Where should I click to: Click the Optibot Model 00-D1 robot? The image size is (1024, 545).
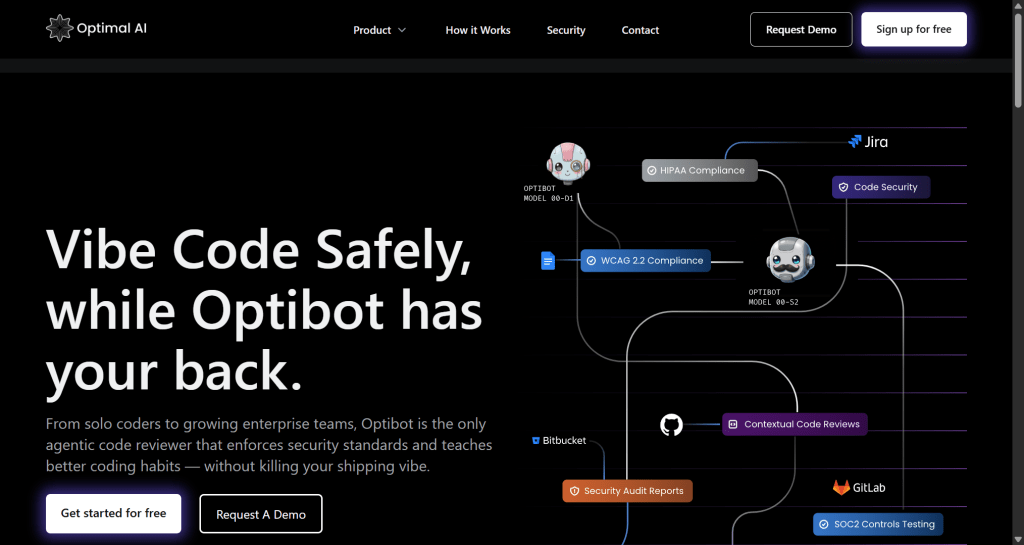point(568,163)
